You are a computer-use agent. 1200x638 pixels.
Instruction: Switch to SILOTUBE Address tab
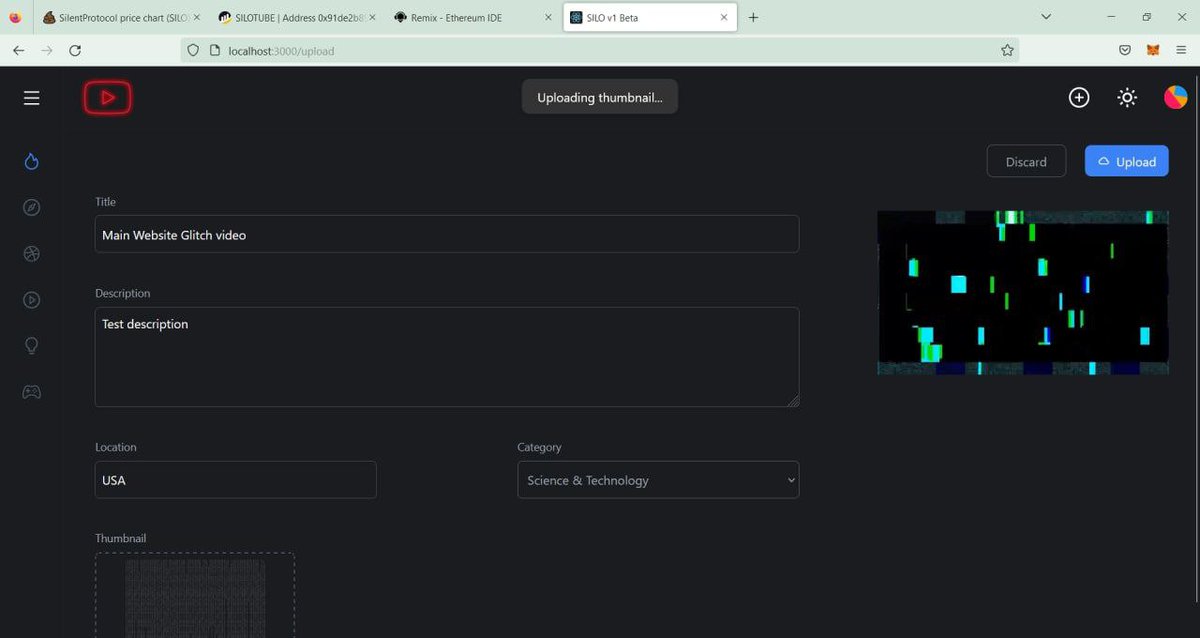pos(296,17)
